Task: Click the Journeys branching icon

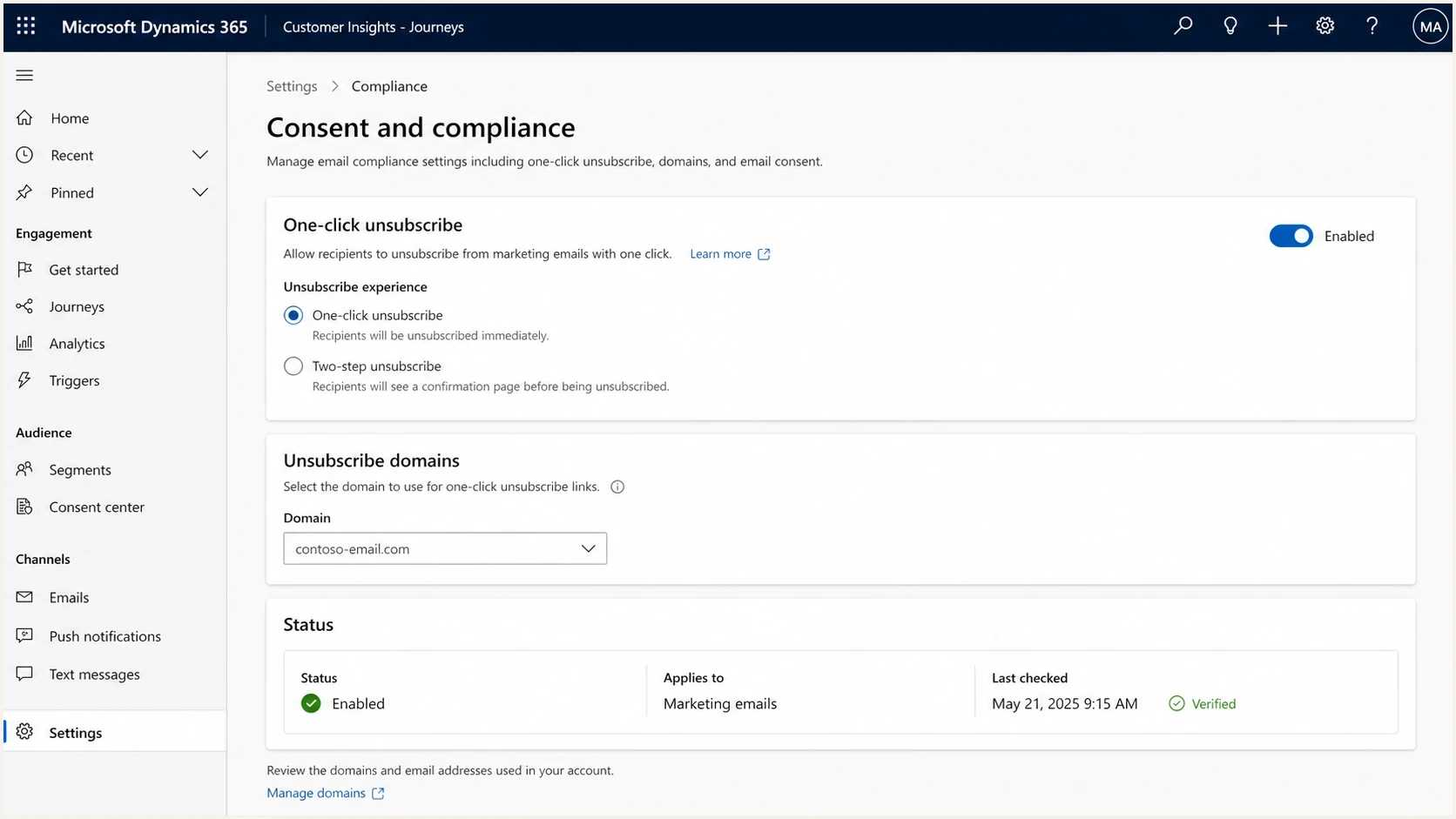Action: pyautogui.click(x=24, y=306)
